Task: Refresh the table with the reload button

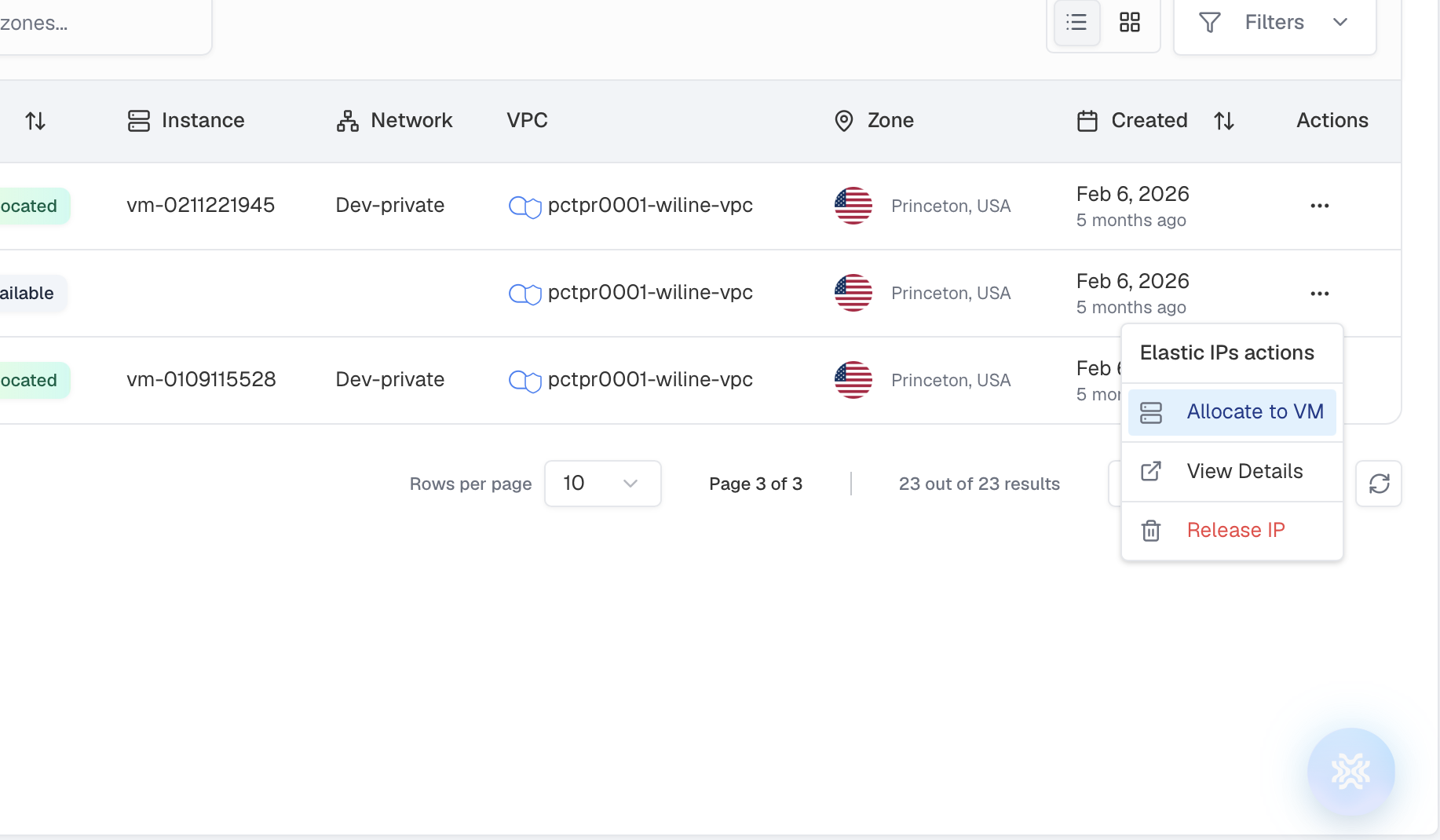Action: tap(1380, 484)
